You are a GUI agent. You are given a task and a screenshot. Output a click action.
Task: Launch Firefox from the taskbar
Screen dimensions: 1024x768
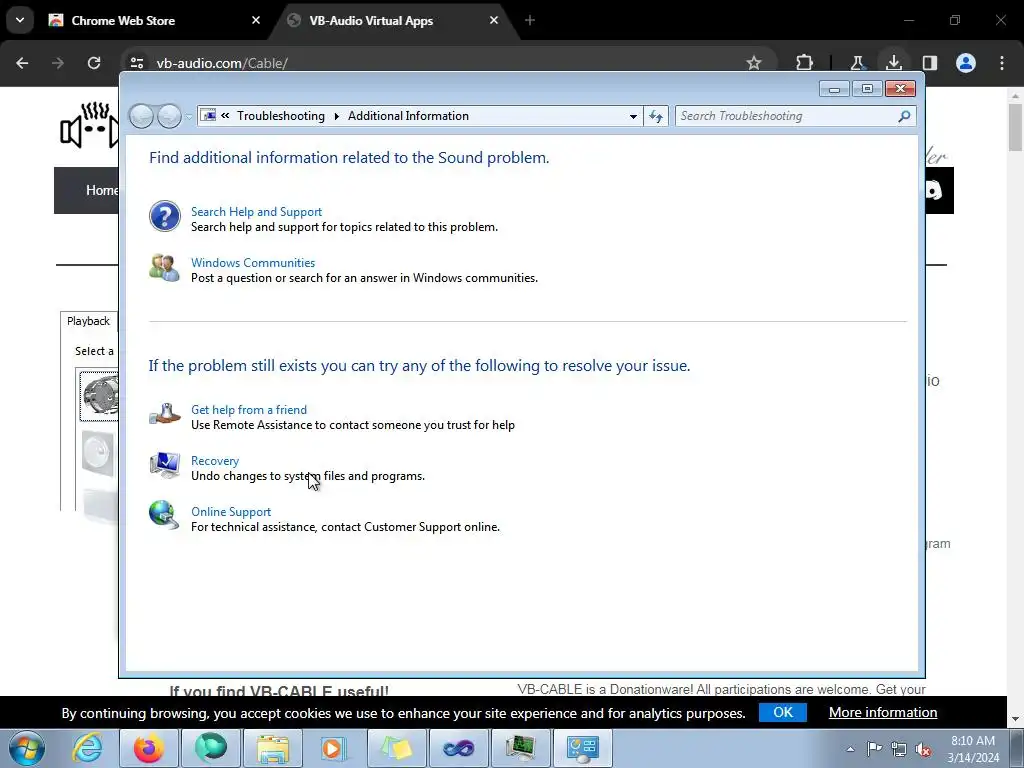[x=149, y=748]
